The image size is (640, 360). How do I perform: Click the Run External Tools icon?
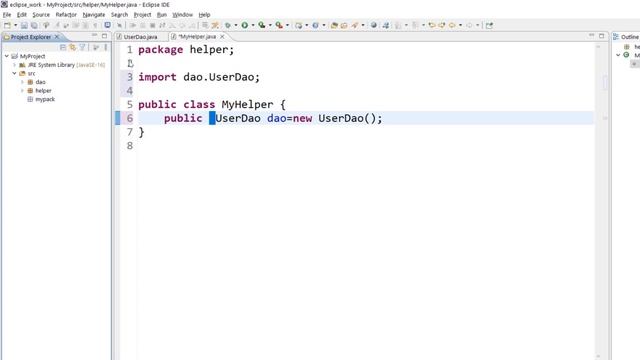279,25
